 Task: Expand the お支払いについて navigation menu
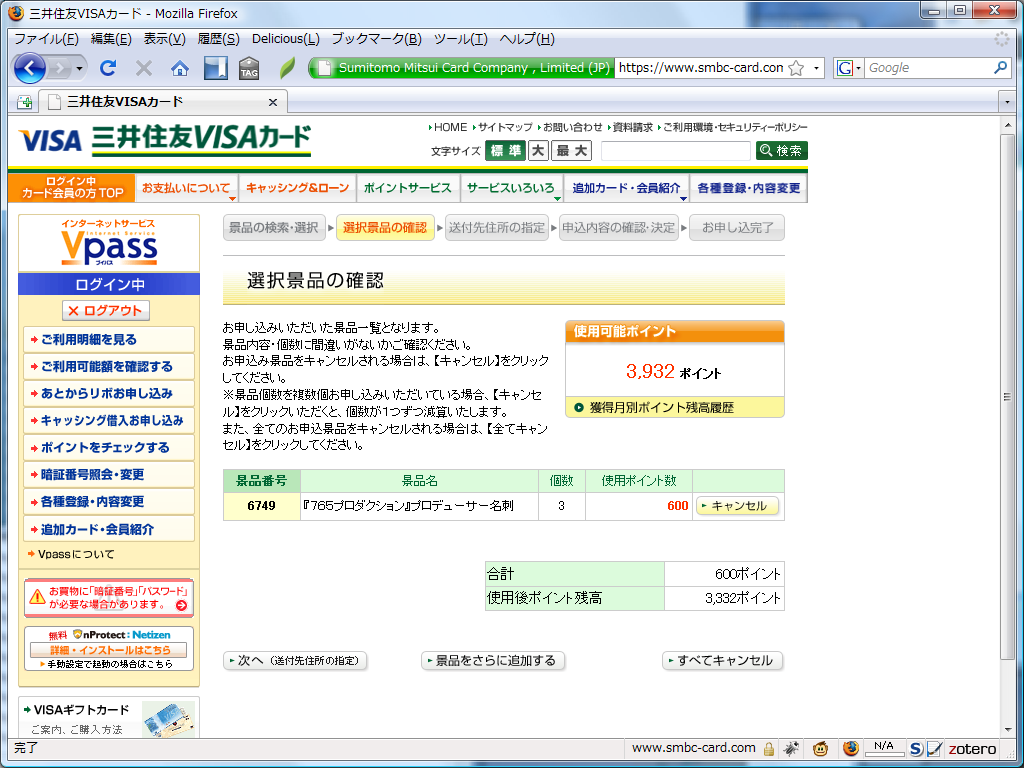pos(187,188)
